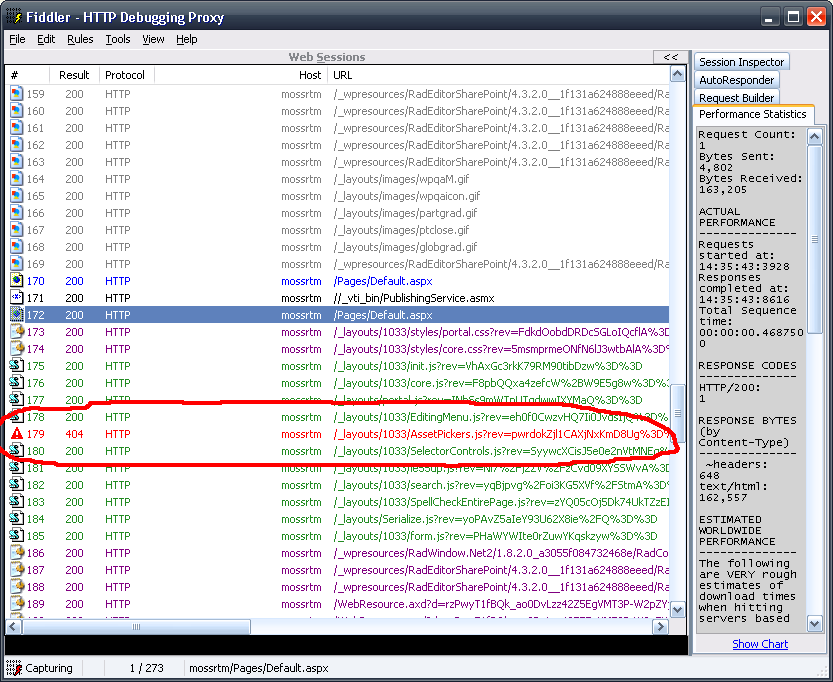Select the Performance Statistics tab
The width and height of the screenshot is (833, 682).
[x=753, y=114]
